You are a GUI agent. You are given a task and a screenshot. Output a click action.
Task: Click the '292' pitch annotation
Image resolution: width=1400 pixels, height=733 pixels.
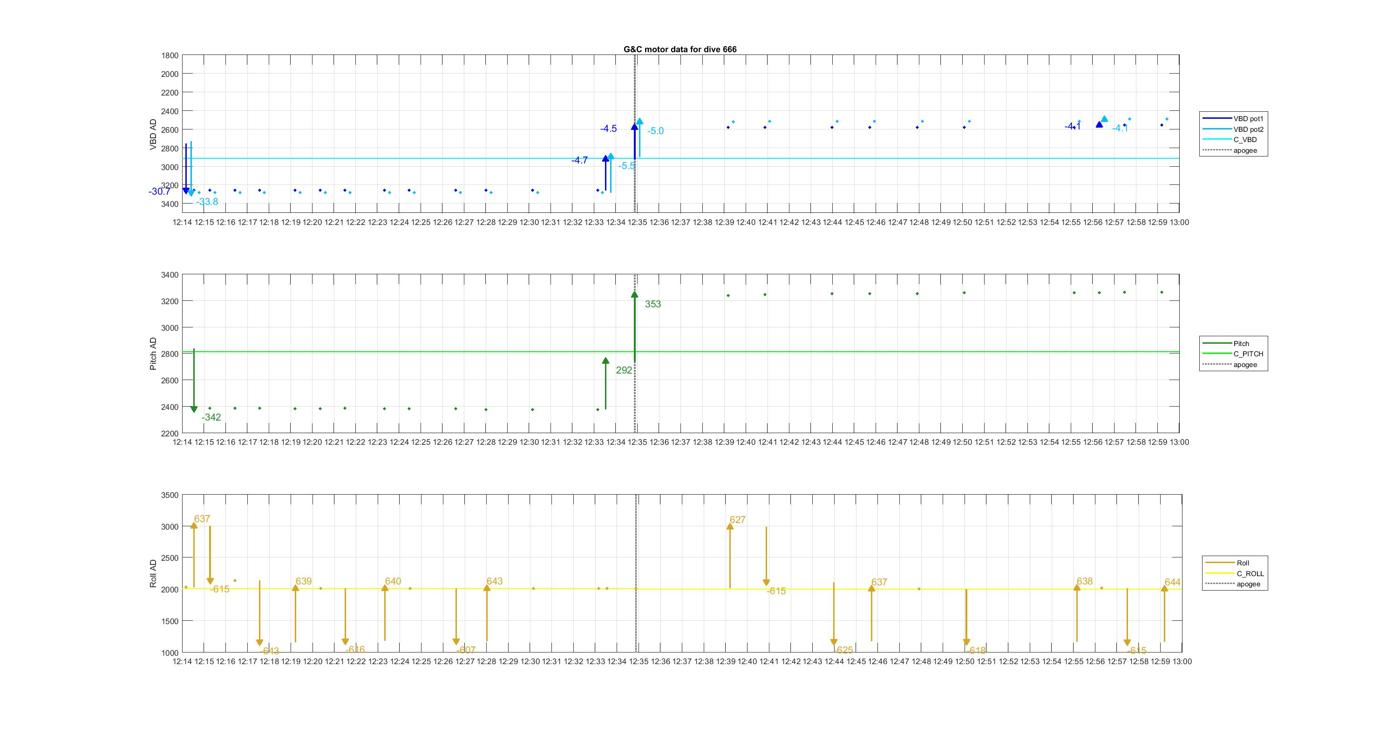[x=624, y=370]
